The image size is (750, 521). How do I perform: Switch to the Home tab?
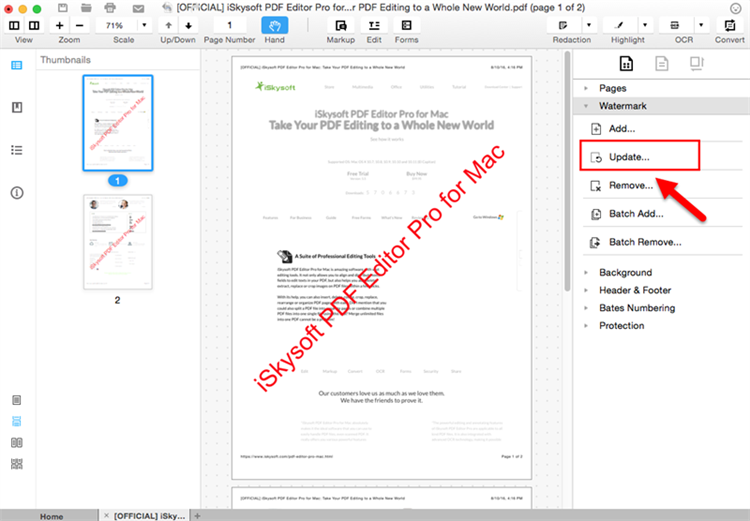(51, 516)
